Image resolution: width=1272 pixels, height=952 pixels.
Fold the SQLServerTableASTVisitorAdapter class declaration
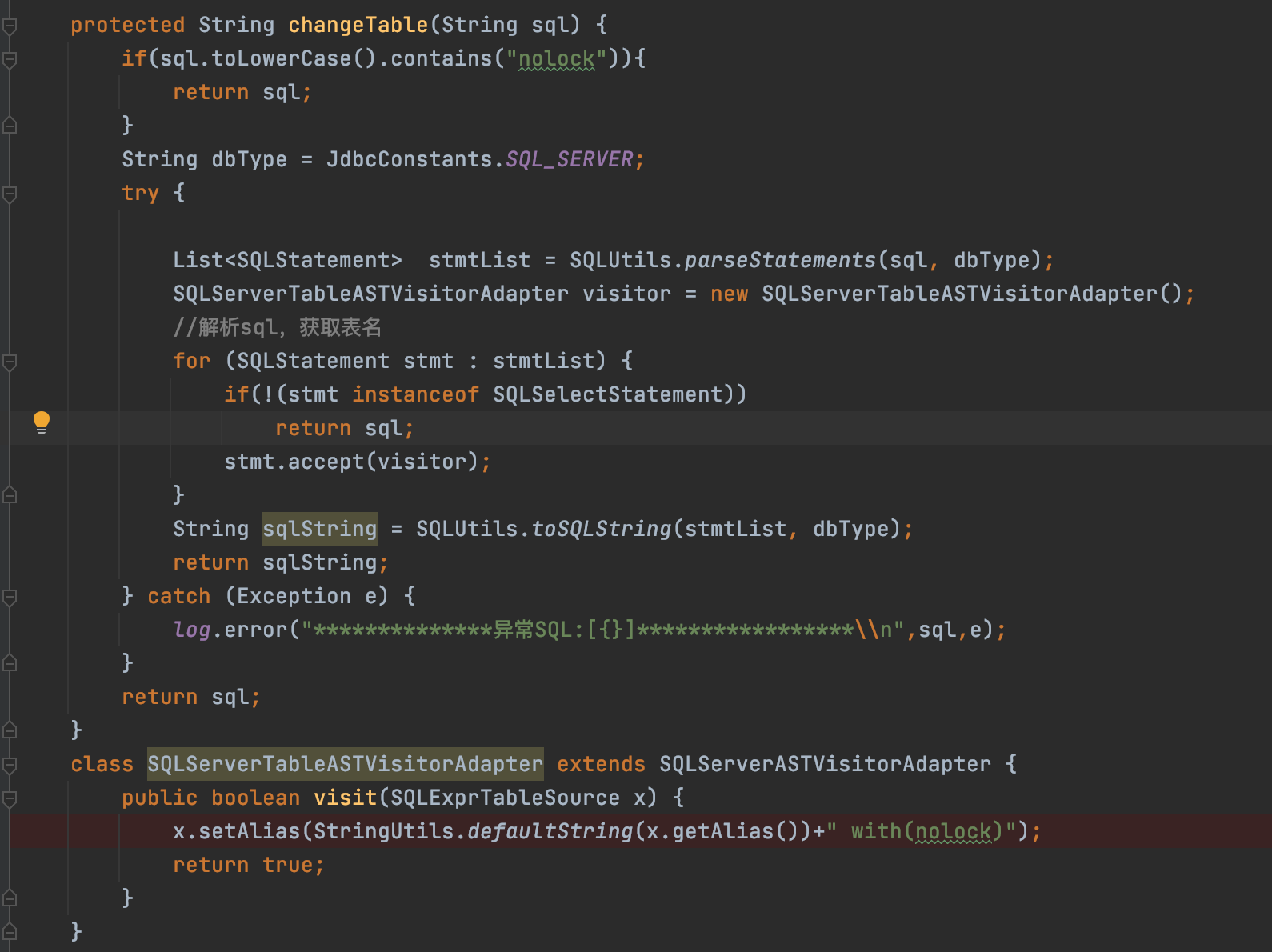[10, 765]
